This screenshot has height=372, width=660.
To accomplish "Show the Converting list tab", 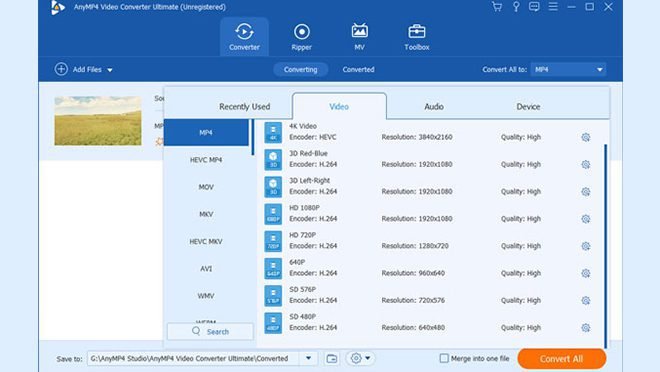I will [x=301, y=69].
